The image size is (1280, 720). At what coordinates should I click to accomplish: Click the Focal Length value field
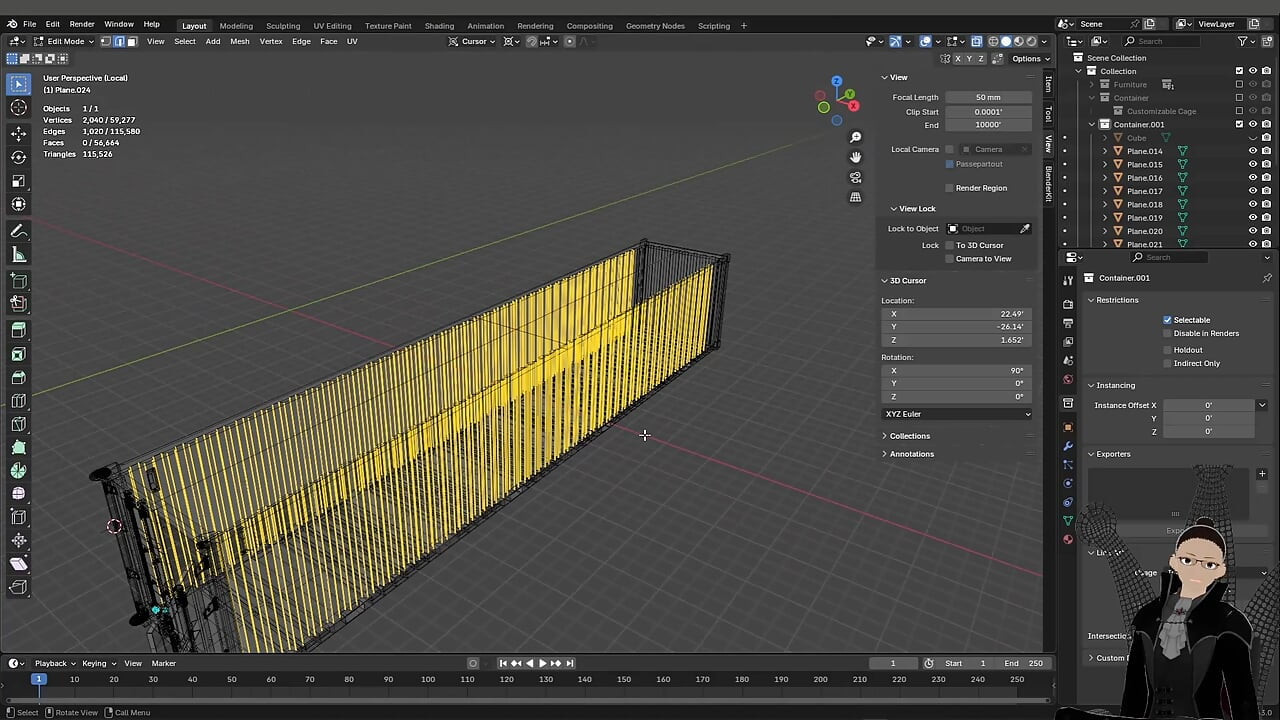988,97
